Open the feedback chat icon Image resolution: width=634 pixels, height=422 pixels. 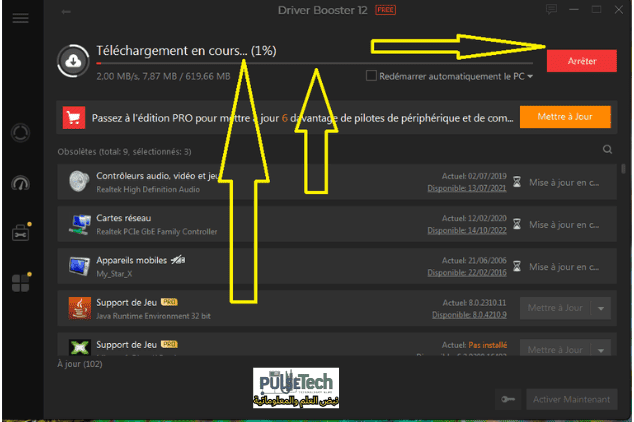click(551, 9)
